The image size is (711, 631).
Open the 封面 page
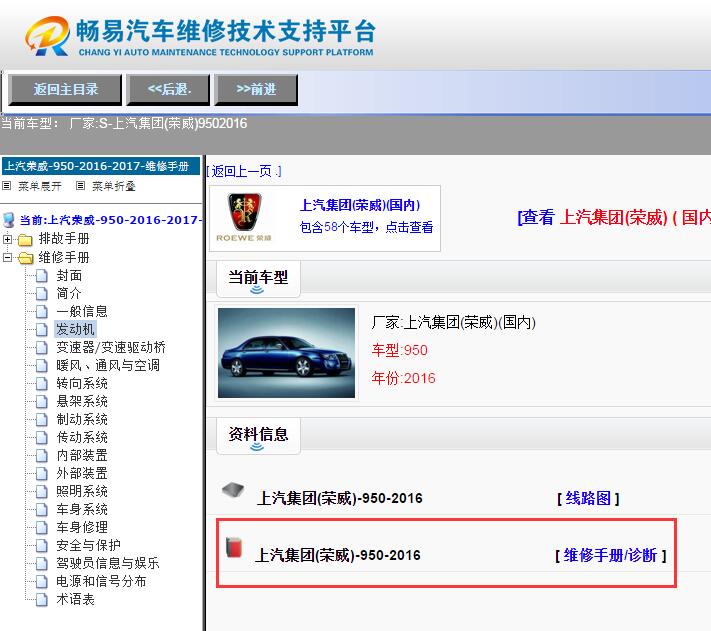tap(69, 276)
